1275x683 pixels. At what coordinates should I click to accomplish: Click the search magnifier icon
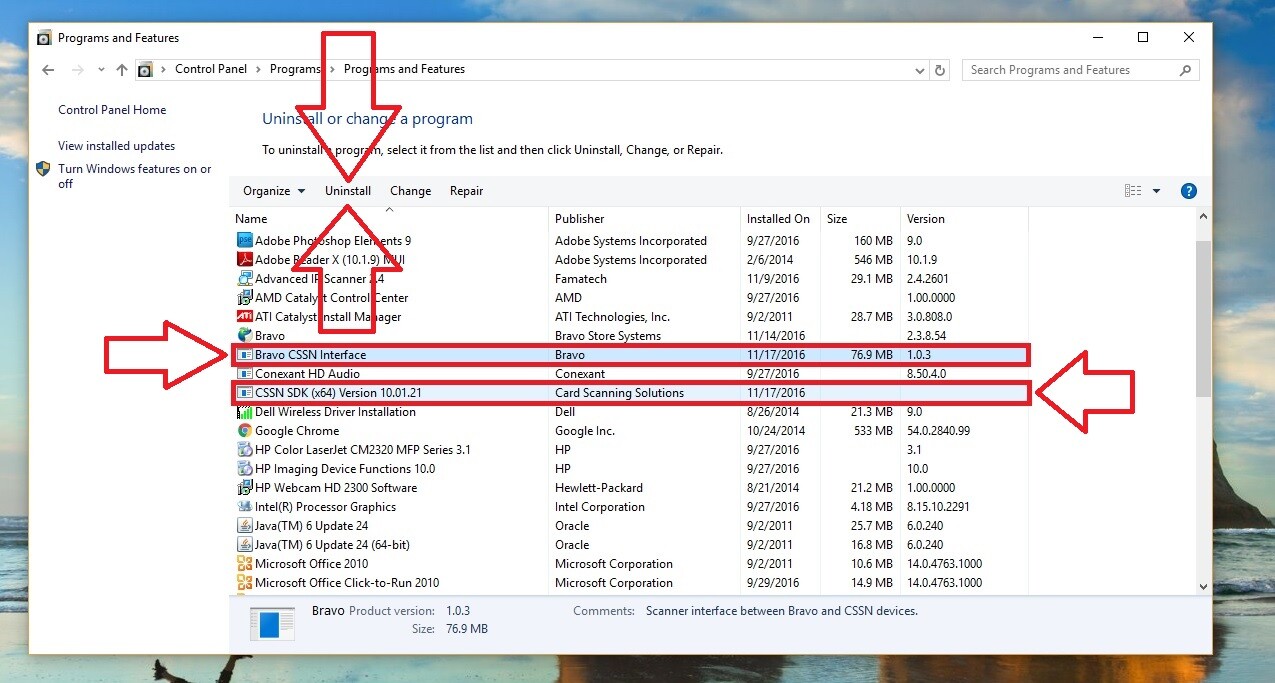1186,70
